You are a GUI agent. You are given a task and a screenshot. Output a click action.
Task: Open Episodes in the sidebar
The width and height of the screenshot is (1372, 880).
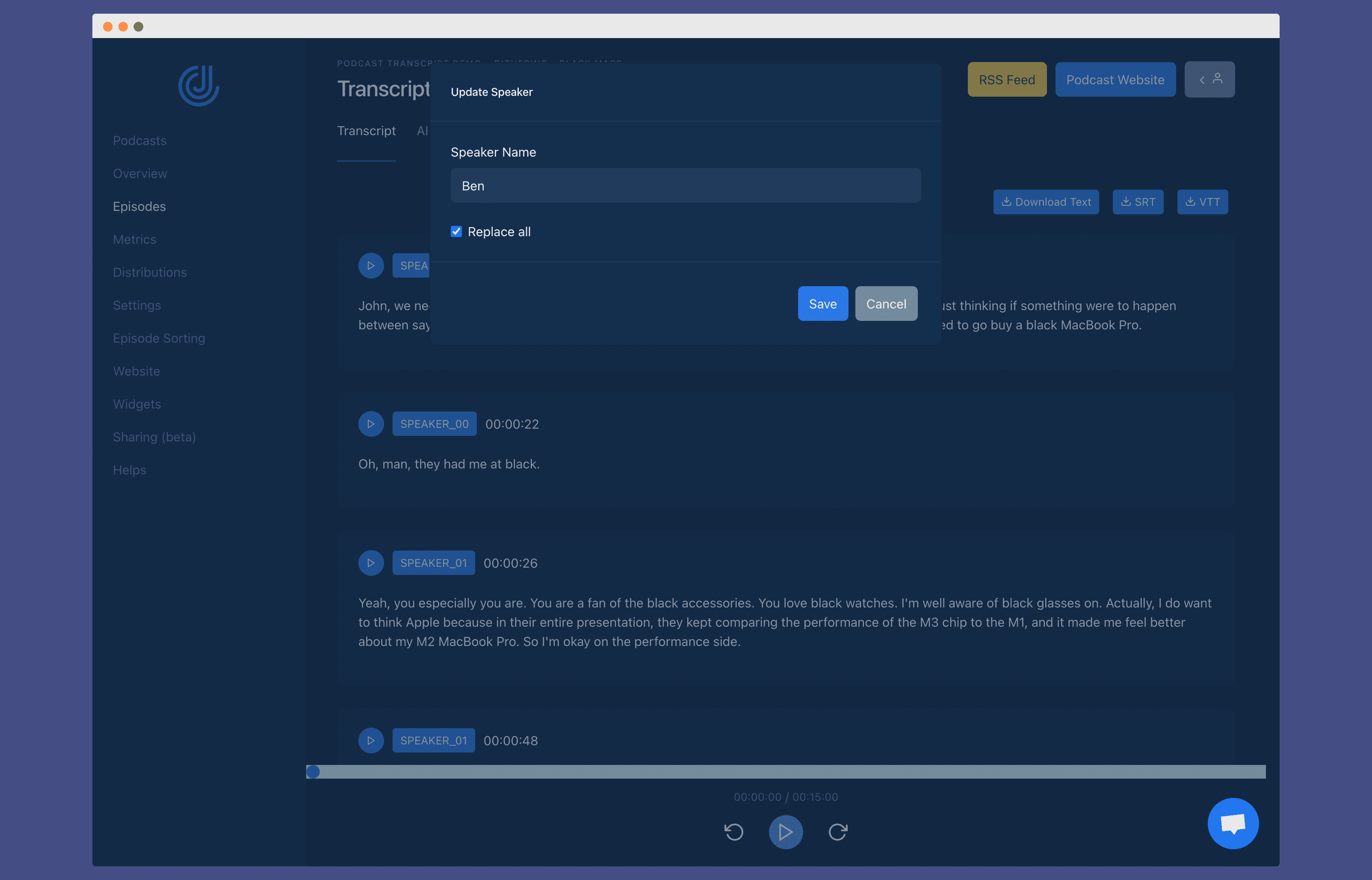tap(139, 206)
